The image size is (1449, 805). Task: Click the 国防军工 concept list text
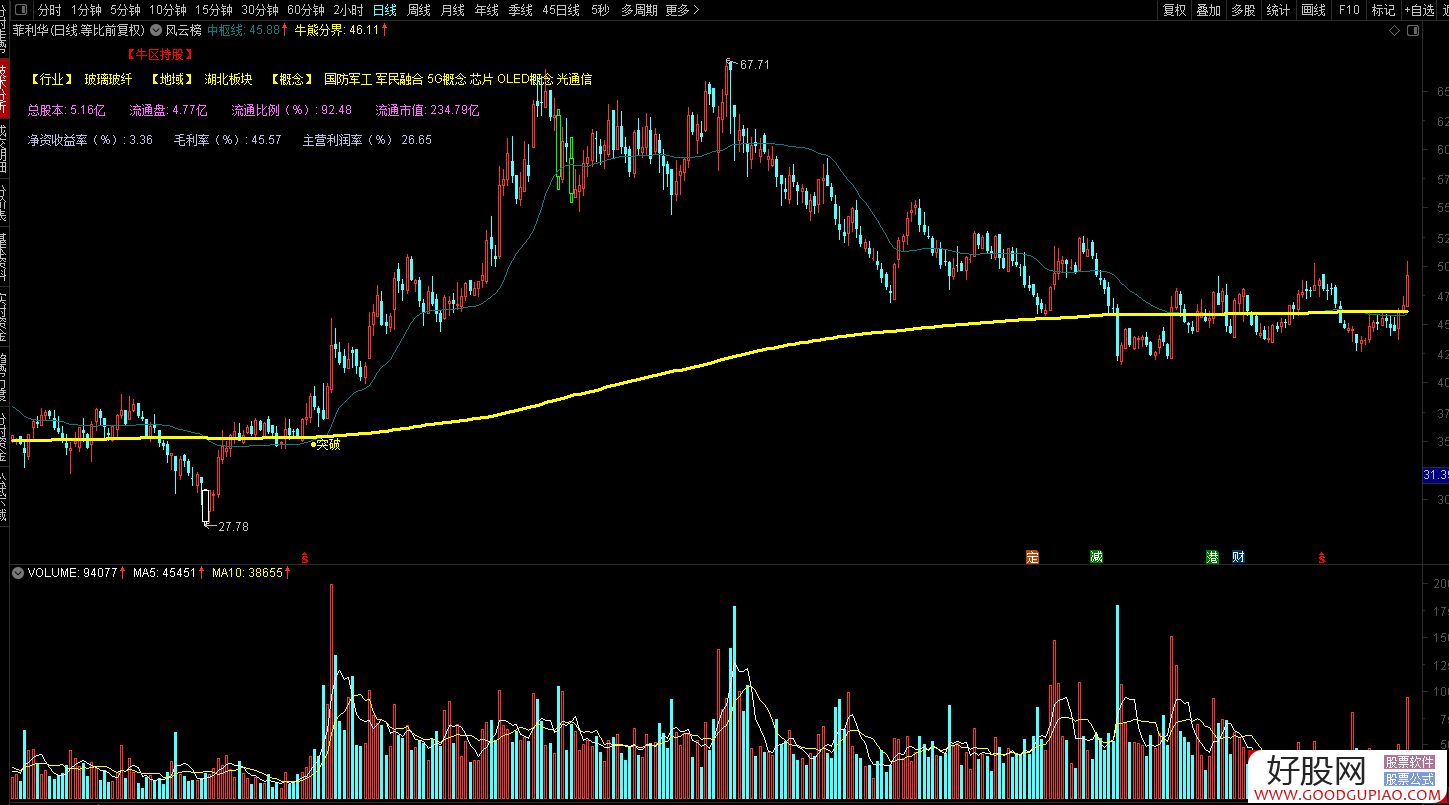tap(458, 79)
